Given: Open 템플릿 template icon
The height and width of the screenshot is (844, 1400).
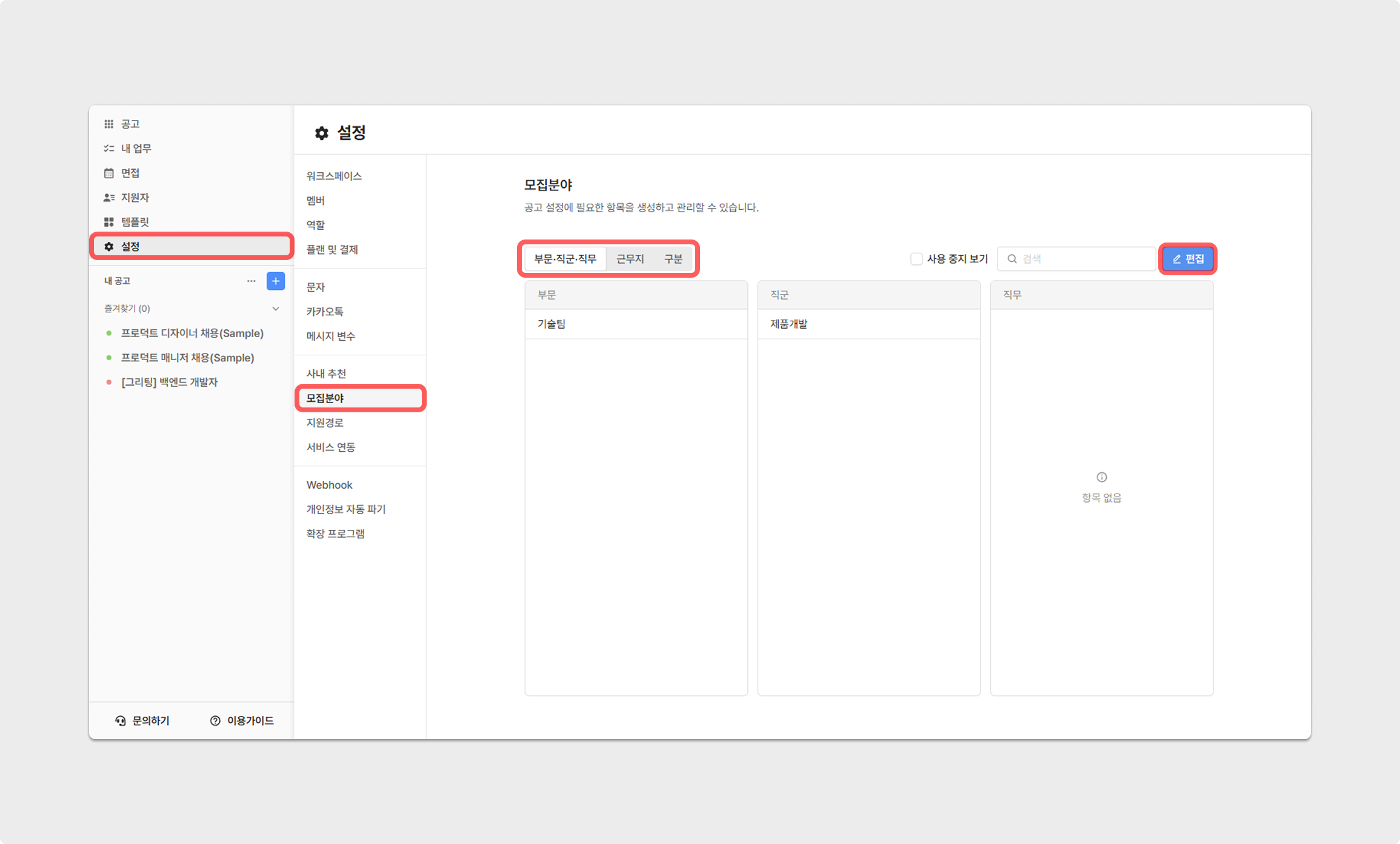Looking at the screenshot, I should pos(109,222).
